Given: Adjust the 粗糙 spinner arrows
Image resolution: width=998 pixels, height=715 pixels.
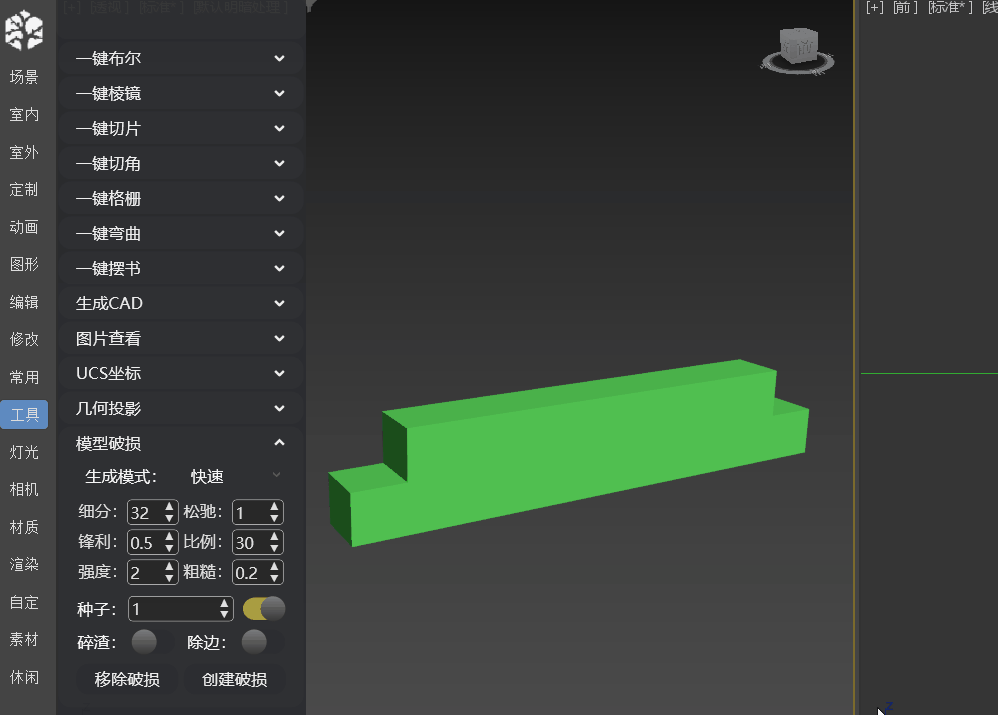Looking at the screenshot, I should click(x=274, y=572).
